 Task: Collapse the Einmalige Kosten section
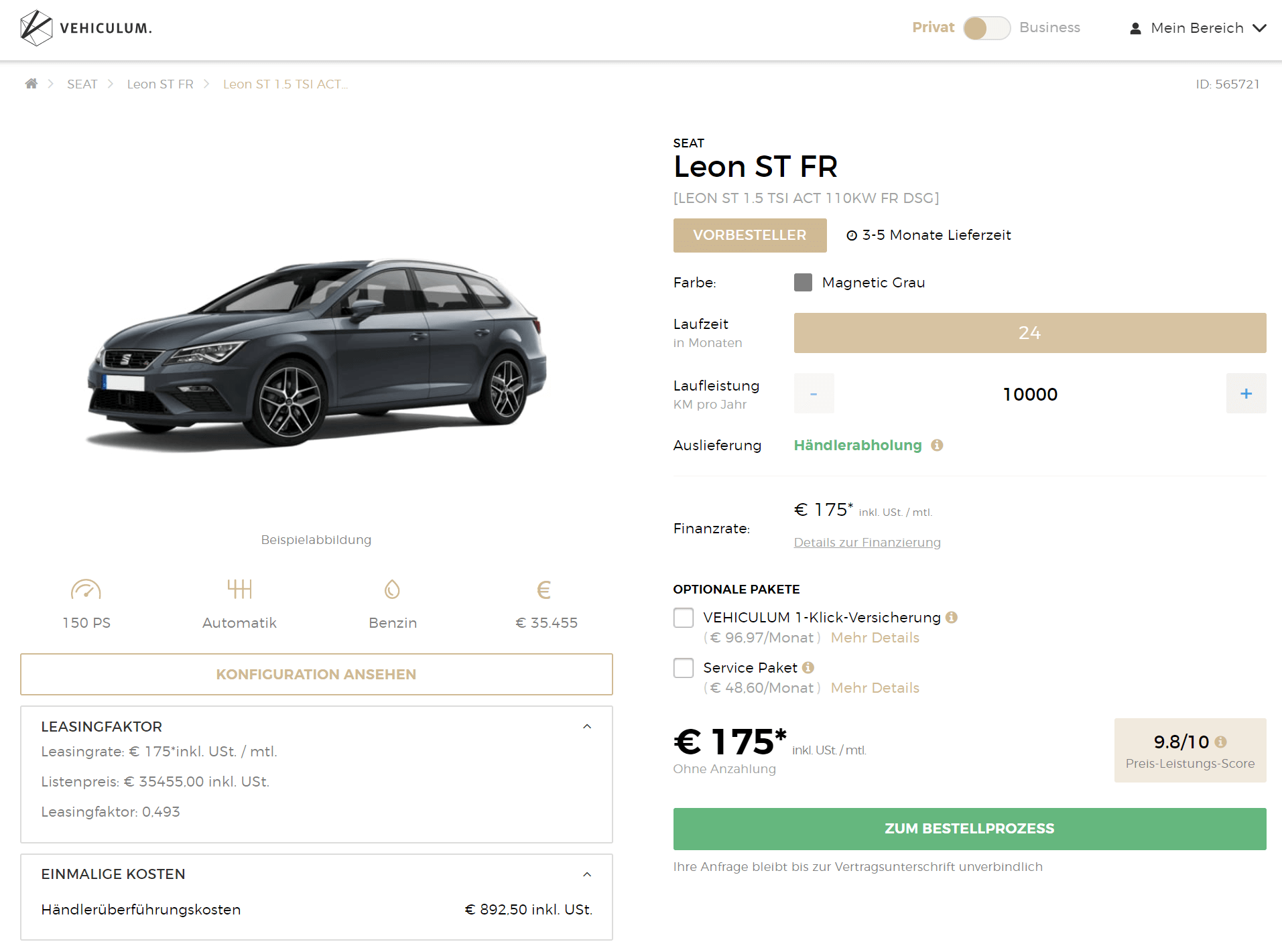point(587,874)
